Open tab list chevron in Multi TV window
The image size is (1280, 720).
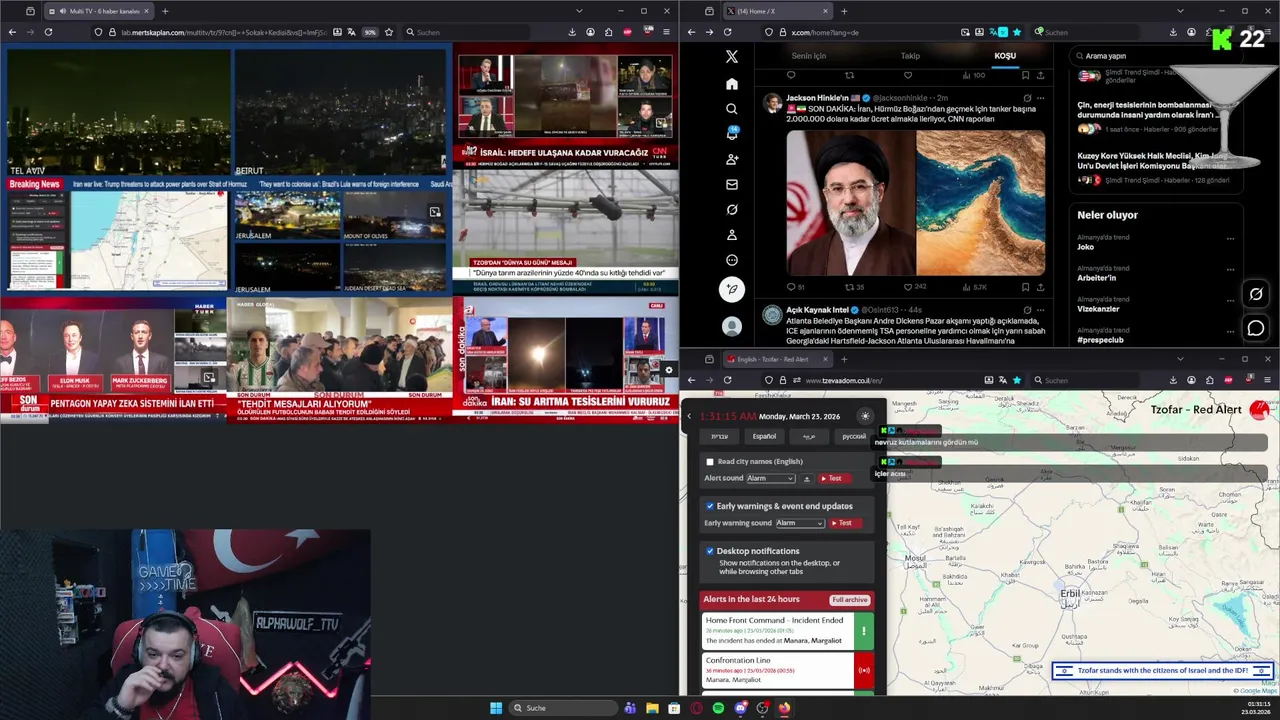tap(579, 11)
